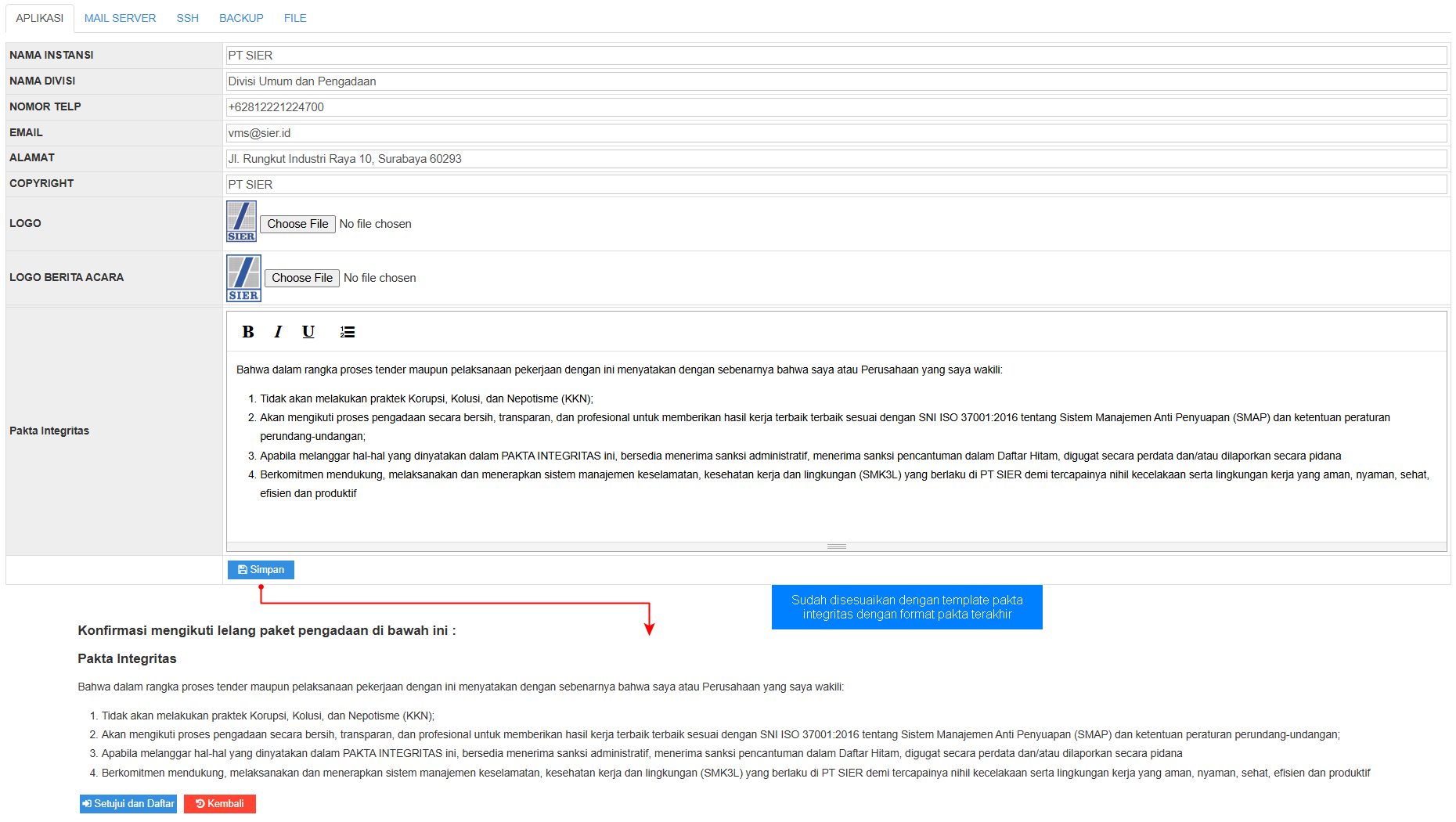Click Setujui dan Daftar button
This screenshot has height=822, width=1456.
click(x=128, y=804)
